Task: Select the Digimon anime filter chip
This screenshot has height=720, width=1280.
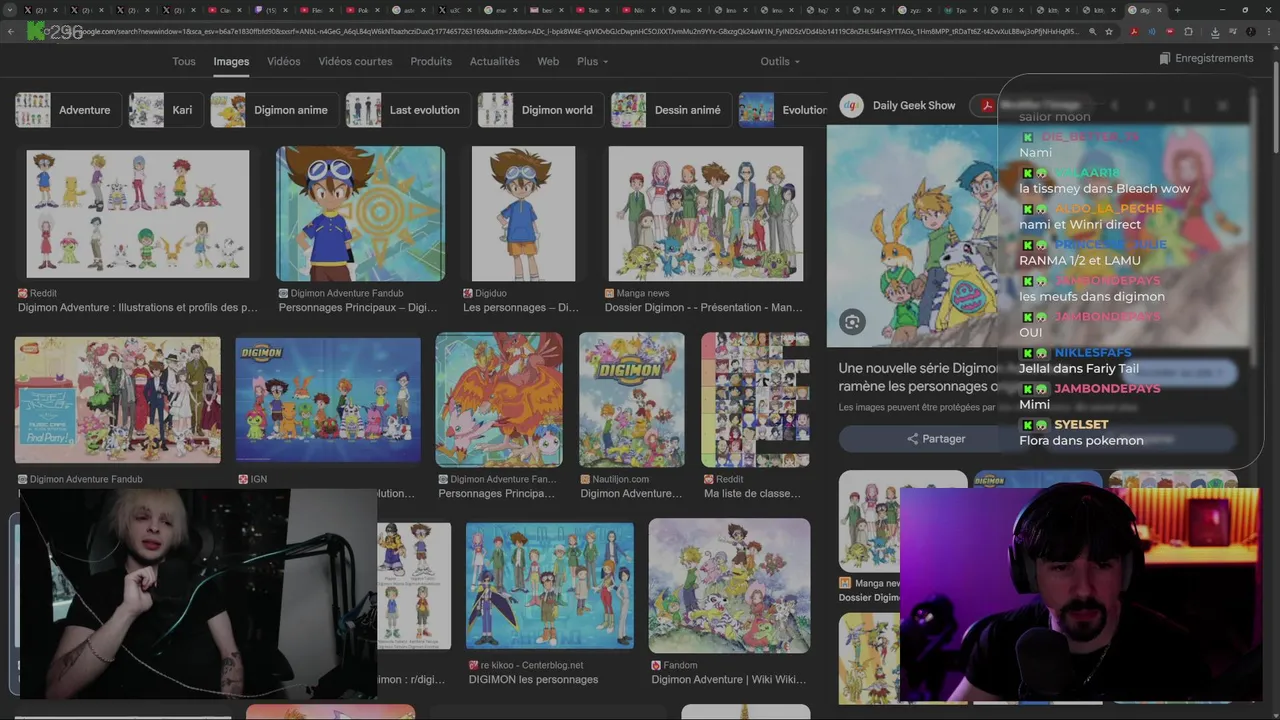Action: pos(274,110)
